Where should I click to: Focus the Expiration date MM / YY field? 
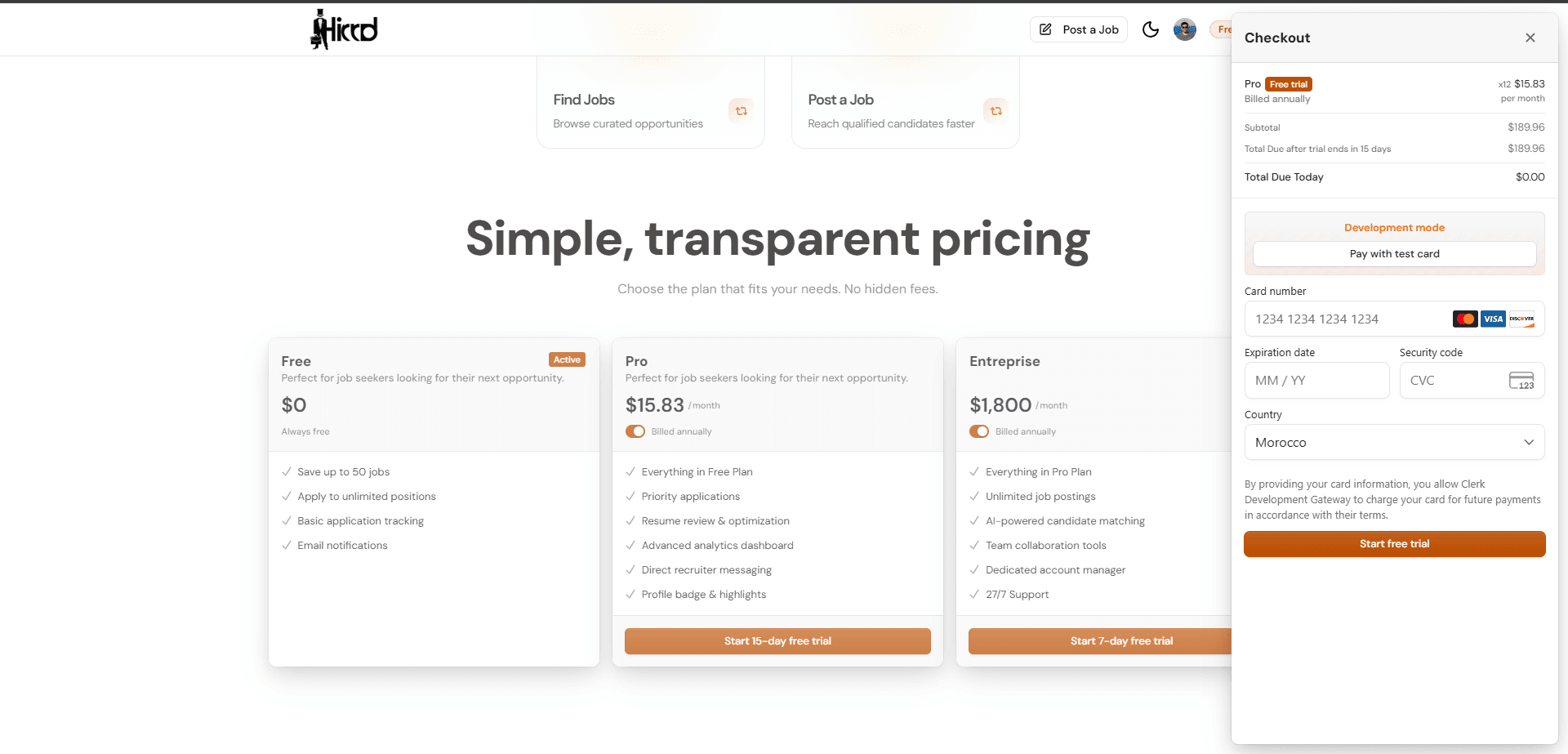point(1316,381)
